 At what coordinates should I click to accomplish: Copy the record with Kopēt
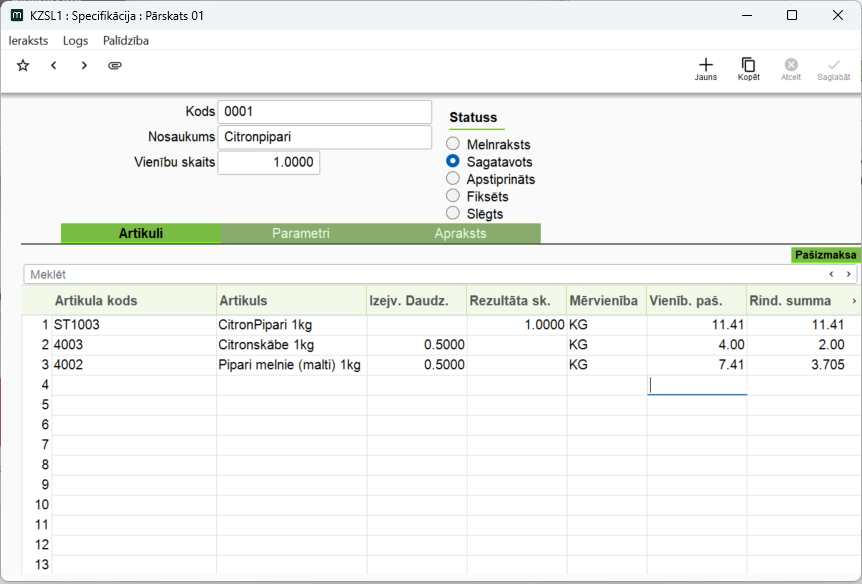point(748,70)
